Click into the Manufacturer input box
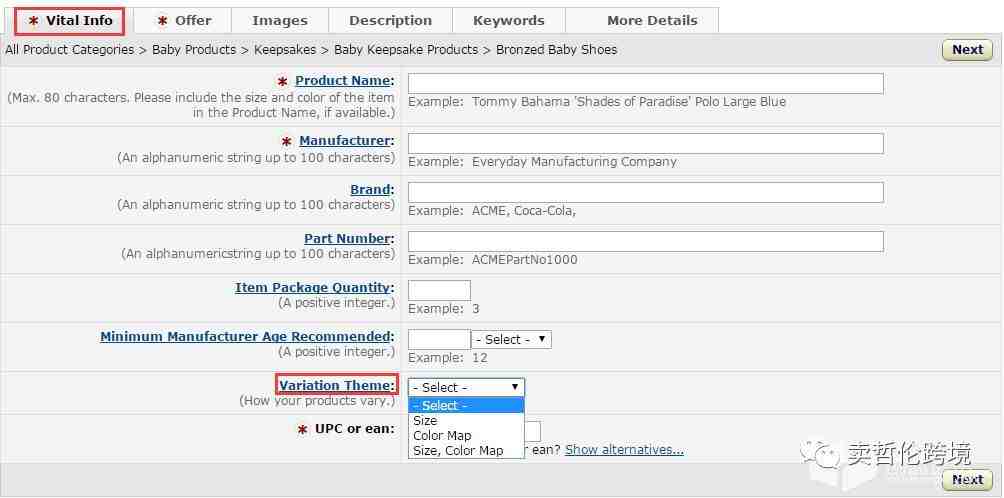The image size is (1004, 498). coord(645,144)
